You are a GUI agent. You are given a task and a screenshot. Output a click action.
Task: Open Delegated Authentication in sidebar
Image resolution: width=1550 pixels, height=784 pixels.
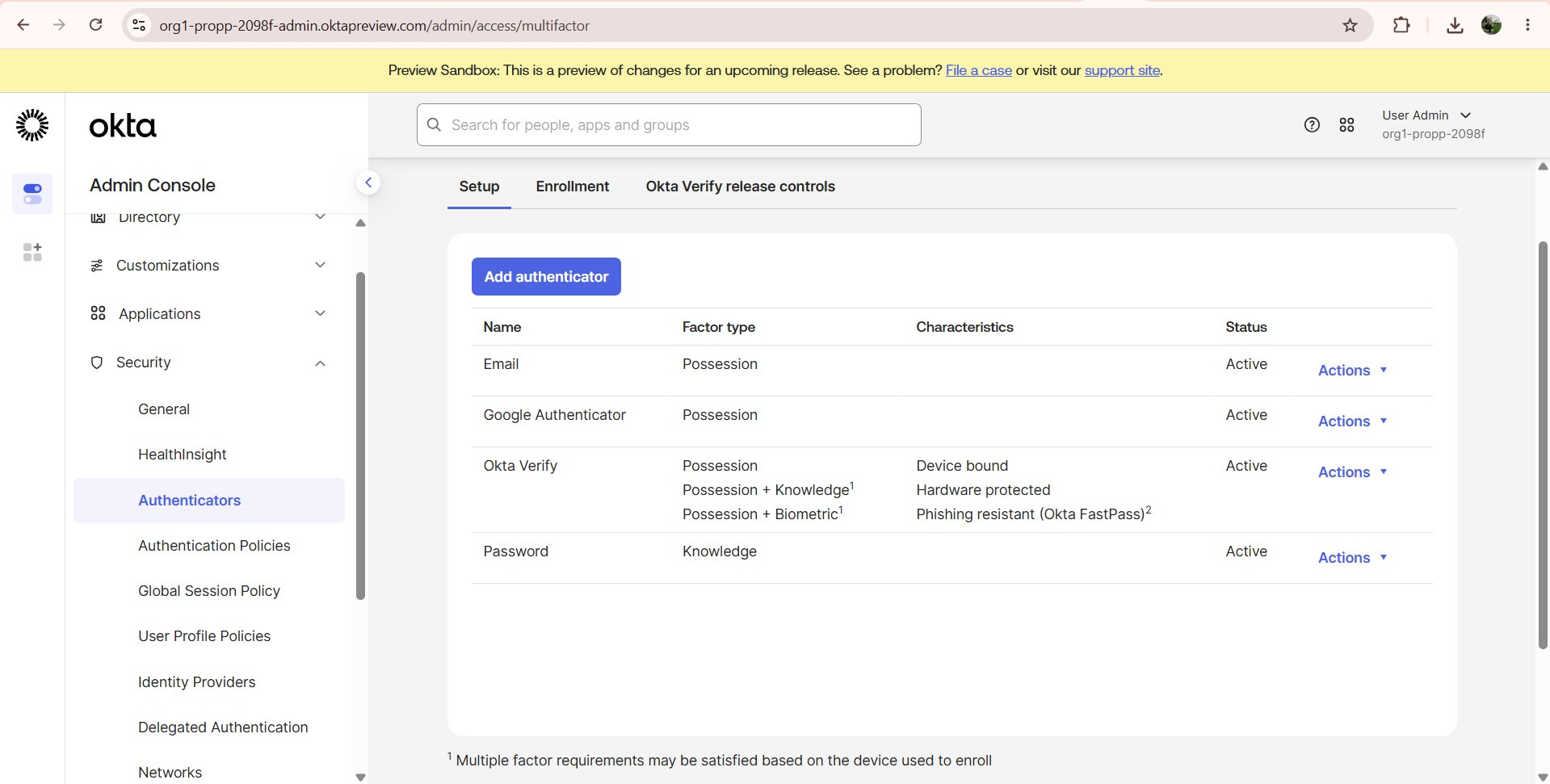pos(223,727)
